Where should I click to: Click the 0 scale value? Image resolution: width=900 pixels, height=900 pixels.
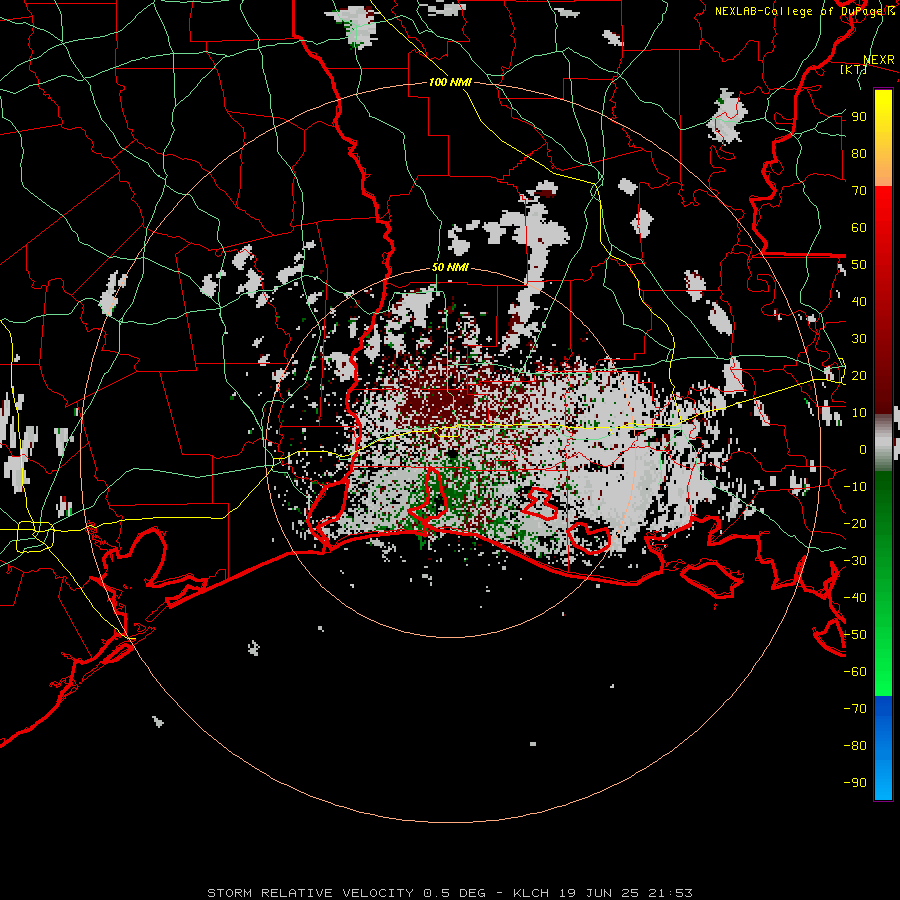(863, 450)
